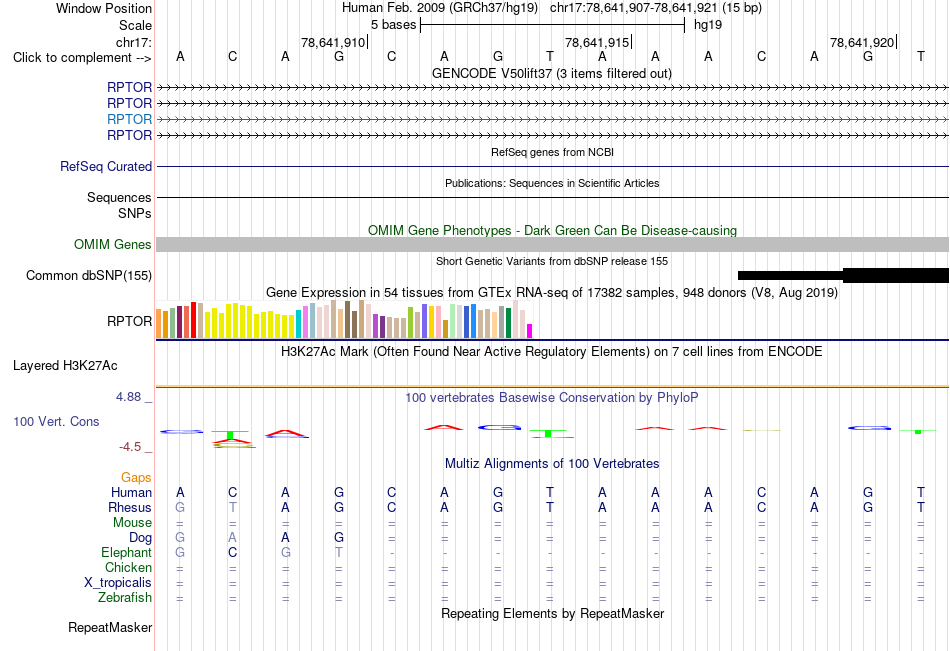Open 'Publications: Sequences in Scientific Articles' title
Image resolution: width=950 pixels, height=651 pixels.
coord(552,183)
